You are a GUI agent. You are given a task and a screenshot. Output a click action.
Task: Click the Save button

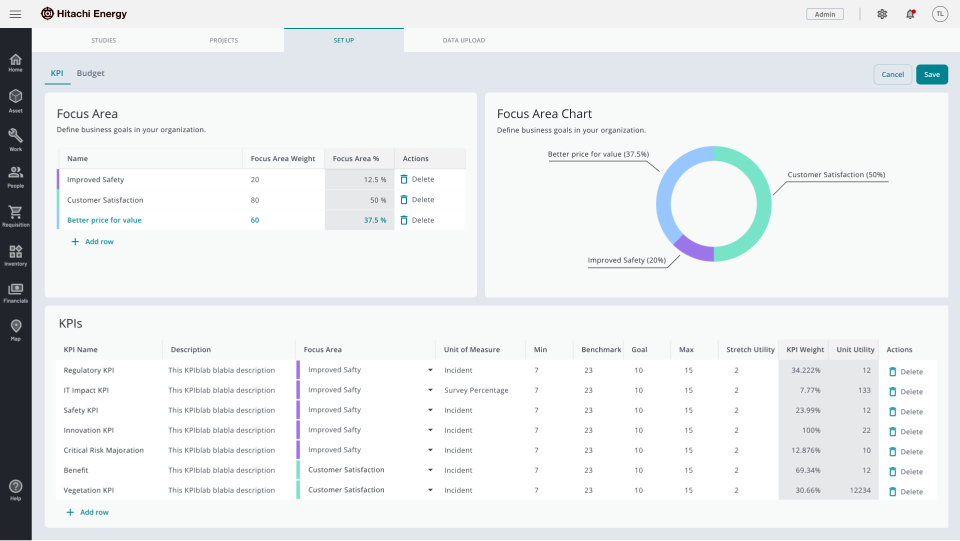pos(931,74)
